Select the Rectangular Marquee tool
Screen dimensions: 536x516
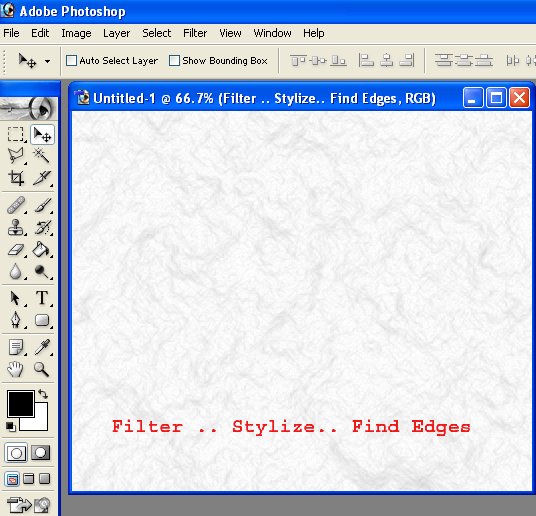pyautogui.click(x=16, y=134)
